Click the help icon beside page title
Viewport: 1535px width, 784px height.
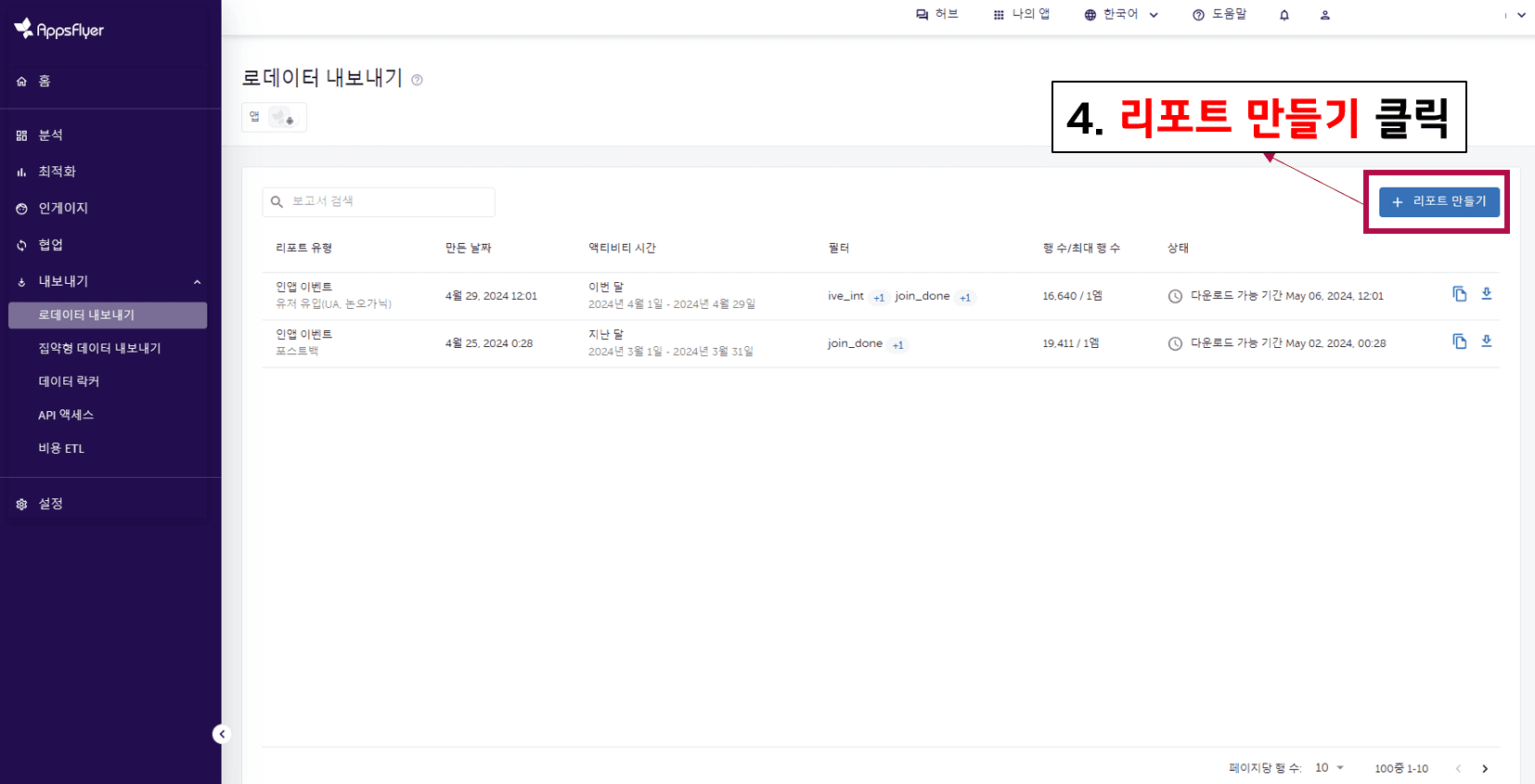click(417, 80)
